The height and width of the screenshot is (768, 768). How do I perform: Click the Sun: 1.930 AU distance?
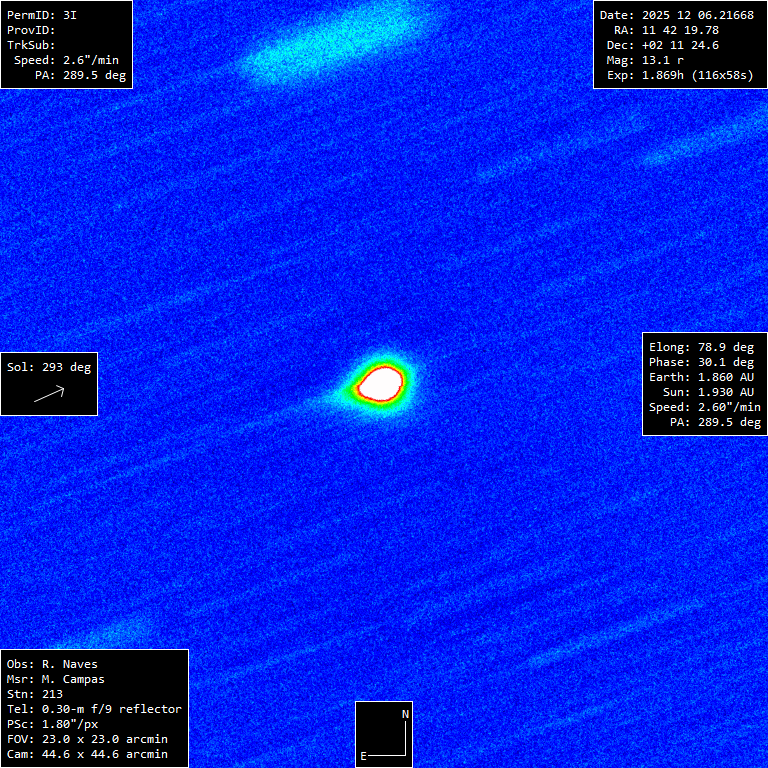click(708, 392)
